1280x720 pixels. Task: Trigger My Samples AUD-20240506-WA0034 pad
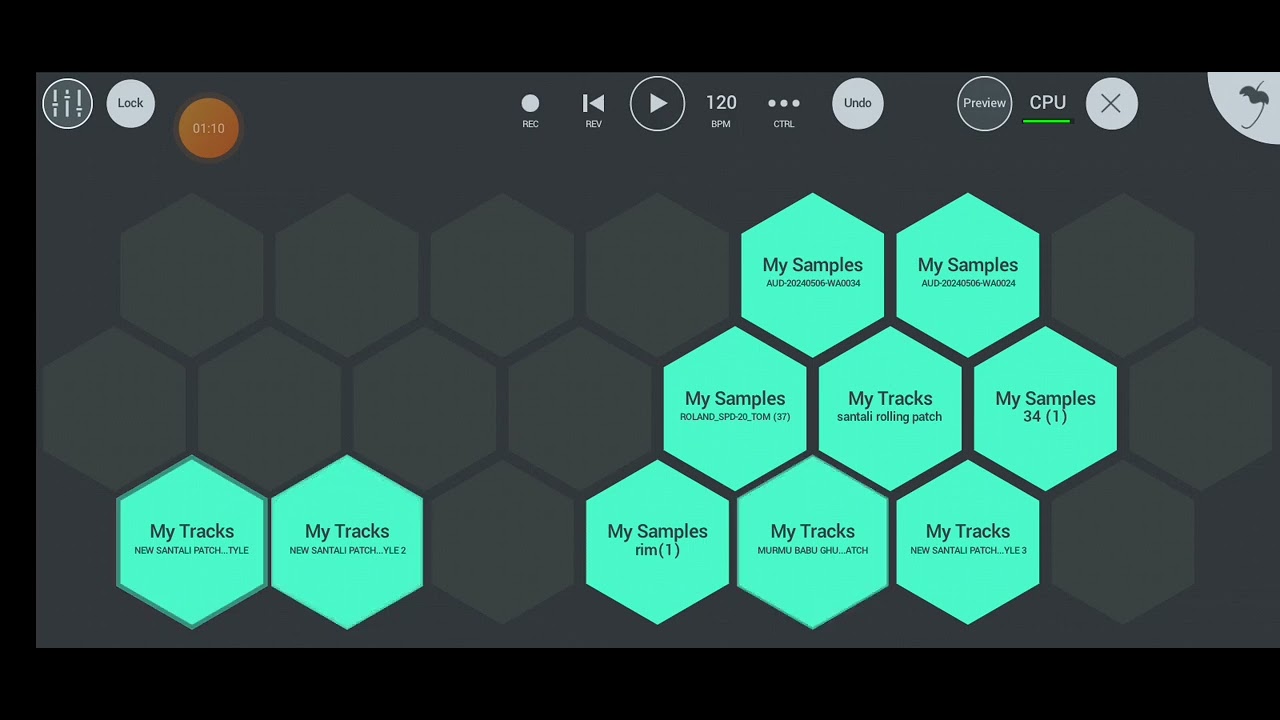pos(813,274)
